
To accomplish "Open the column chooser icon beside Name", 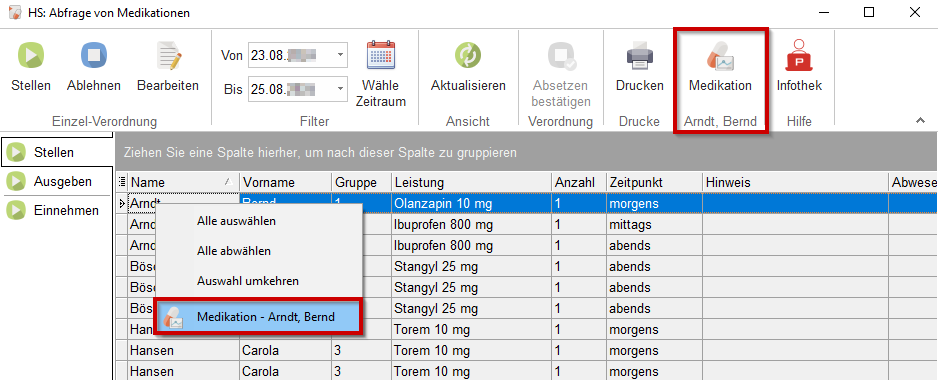I will [x=123, y=182].
